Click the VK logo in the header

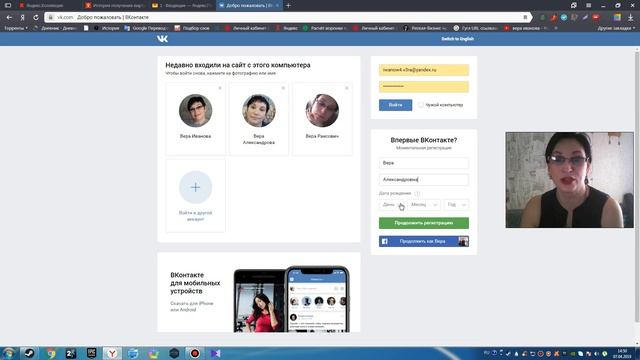pyautogui.click(x=162, y=39)
